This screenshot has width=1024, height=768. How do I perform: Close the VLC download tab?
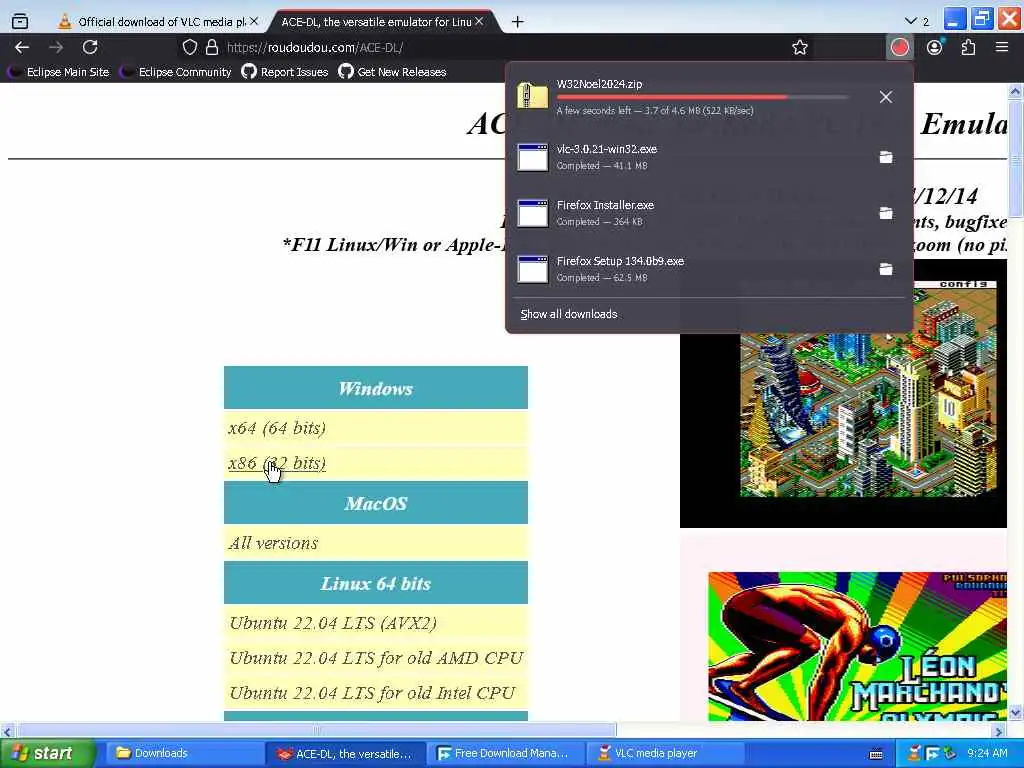[254, 22]
